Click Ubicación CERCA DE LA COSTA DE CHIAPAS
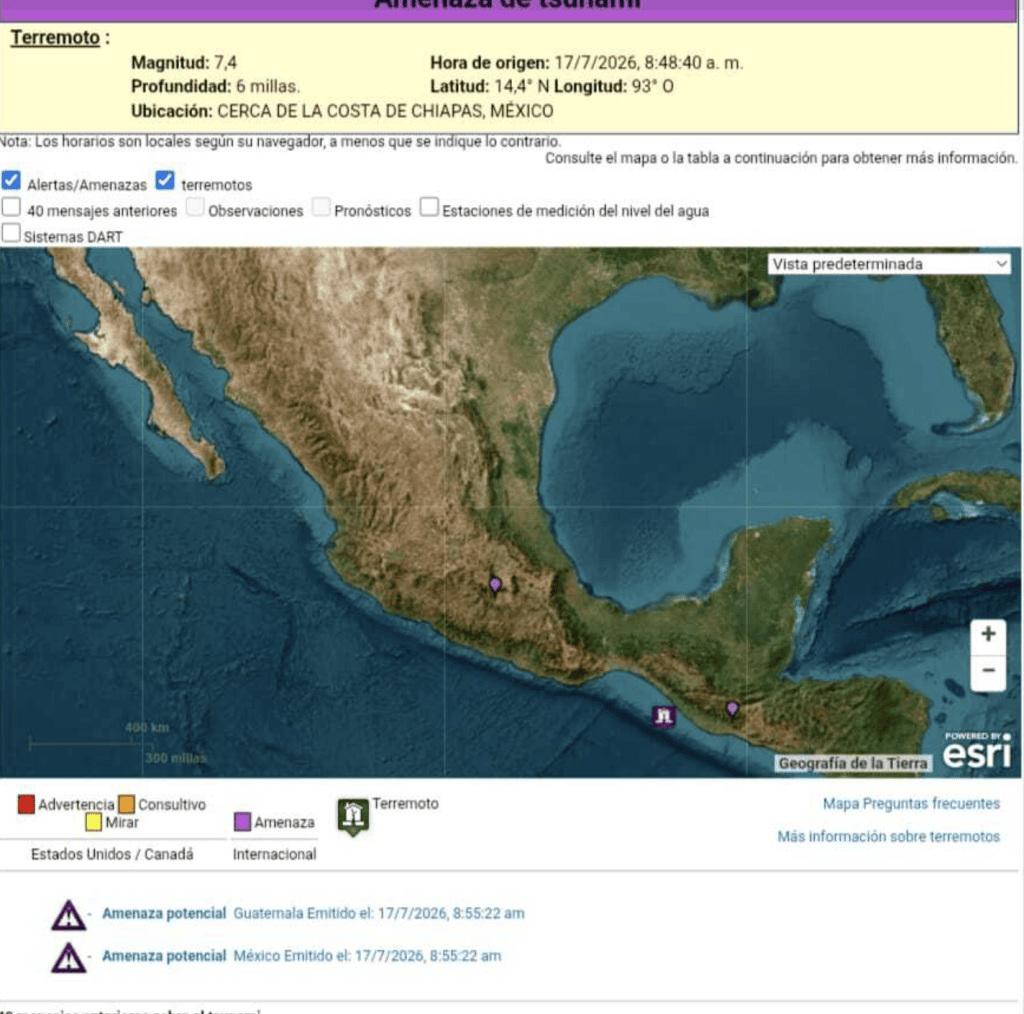This screenshot has height=1014, width=1024. [342, 111]
